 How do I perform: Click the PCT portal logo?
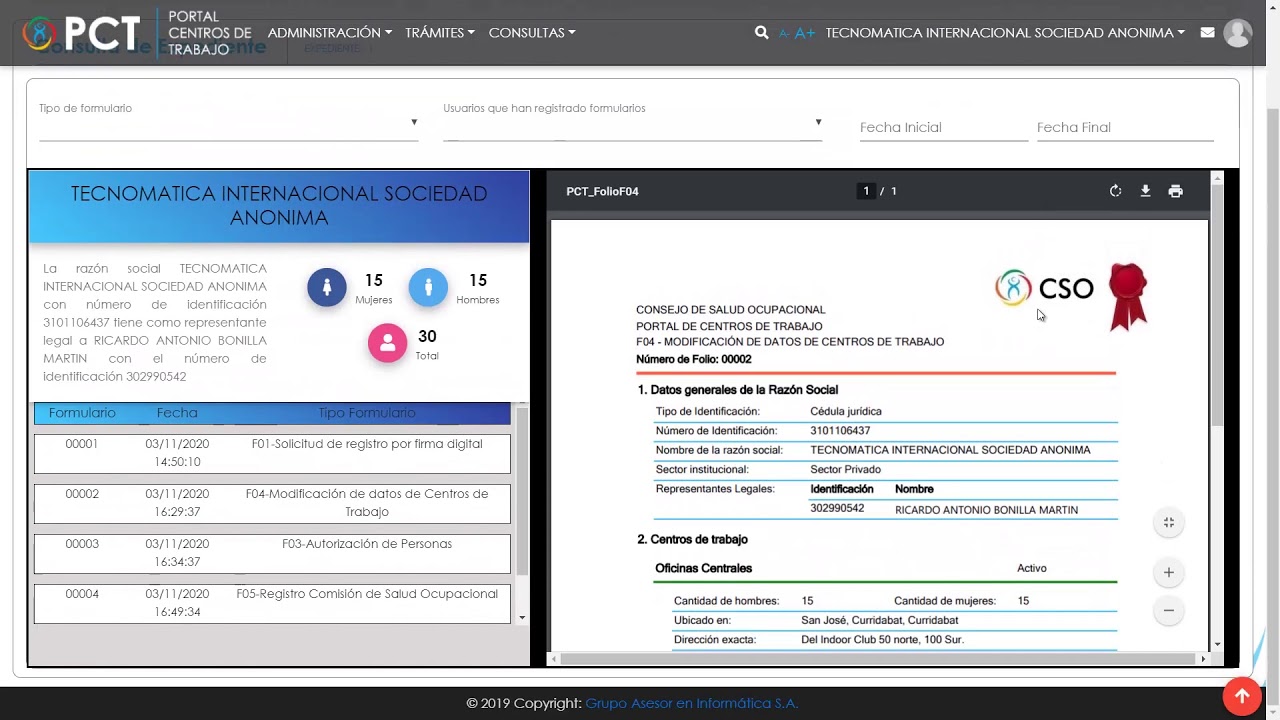tap(82, 33)
